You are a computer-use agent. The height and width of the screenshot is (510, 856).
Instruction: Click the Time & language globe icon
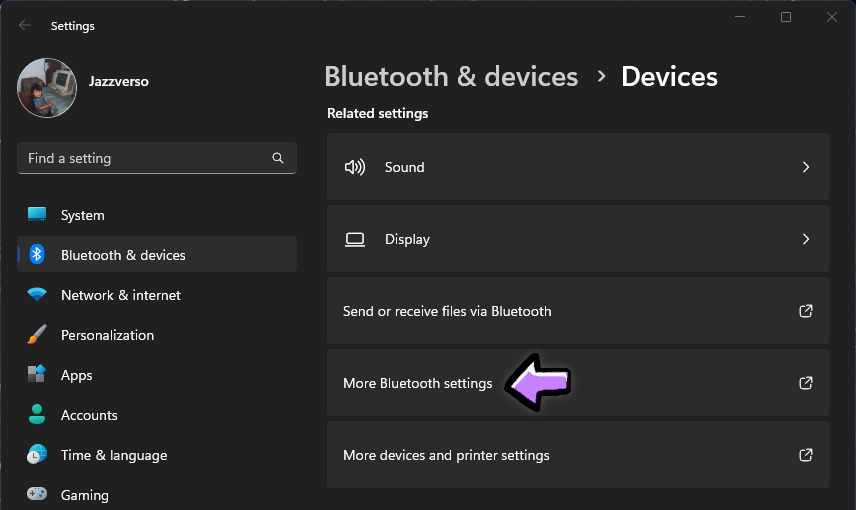pyautogui.click(x=37, y=455)
